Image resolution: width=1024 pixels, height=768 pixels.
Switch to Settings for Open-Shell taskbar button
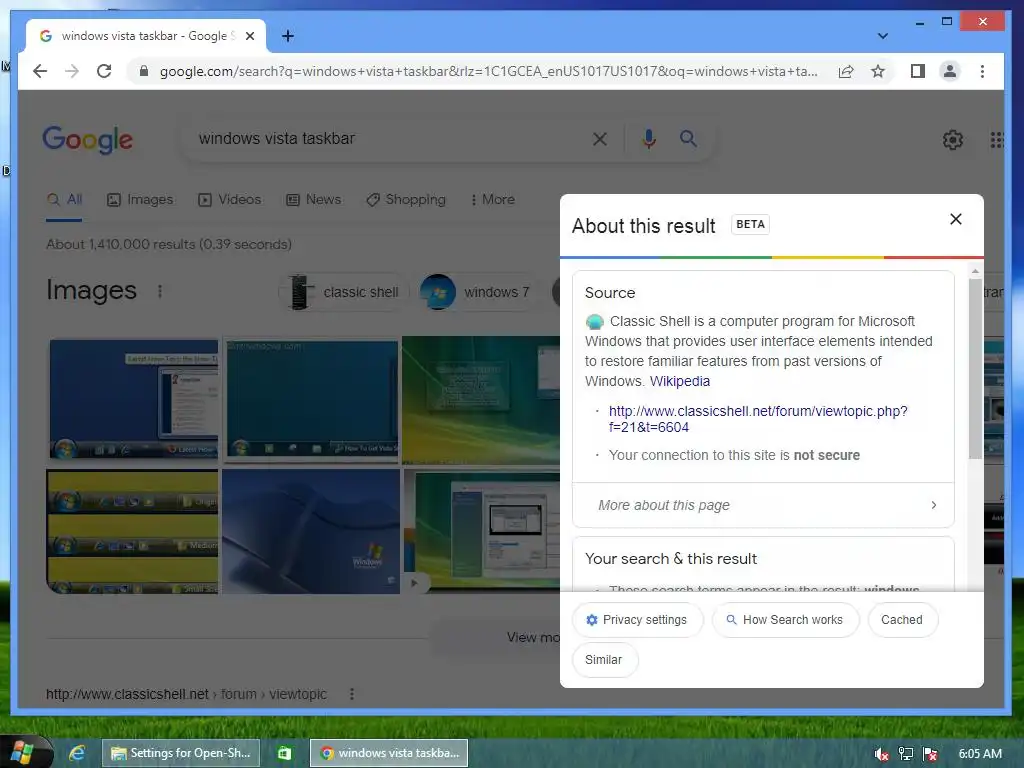point(181,753)
